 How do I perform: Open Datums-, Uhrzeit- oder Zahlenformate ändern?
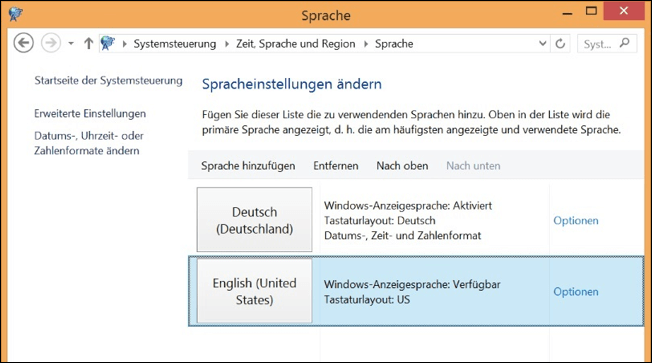pyautogui.click(x=89, y=143)
